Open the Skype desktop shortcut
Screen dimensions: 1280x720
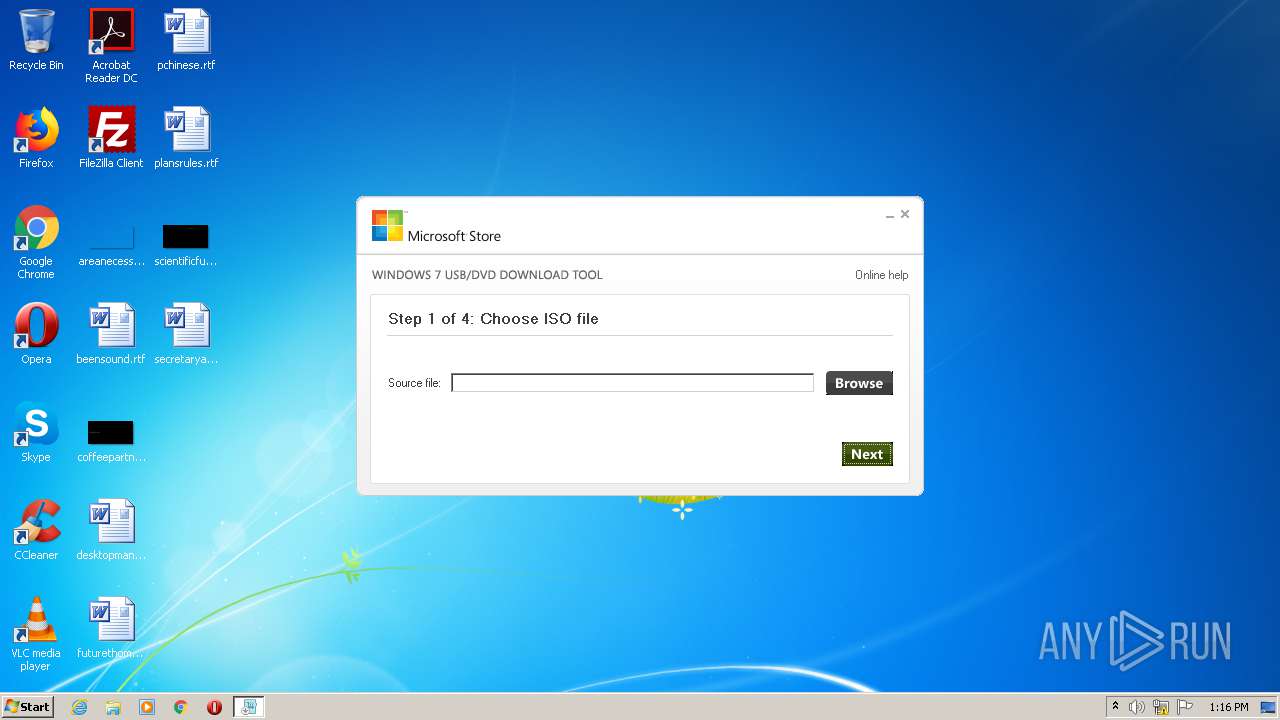[36, 432]
